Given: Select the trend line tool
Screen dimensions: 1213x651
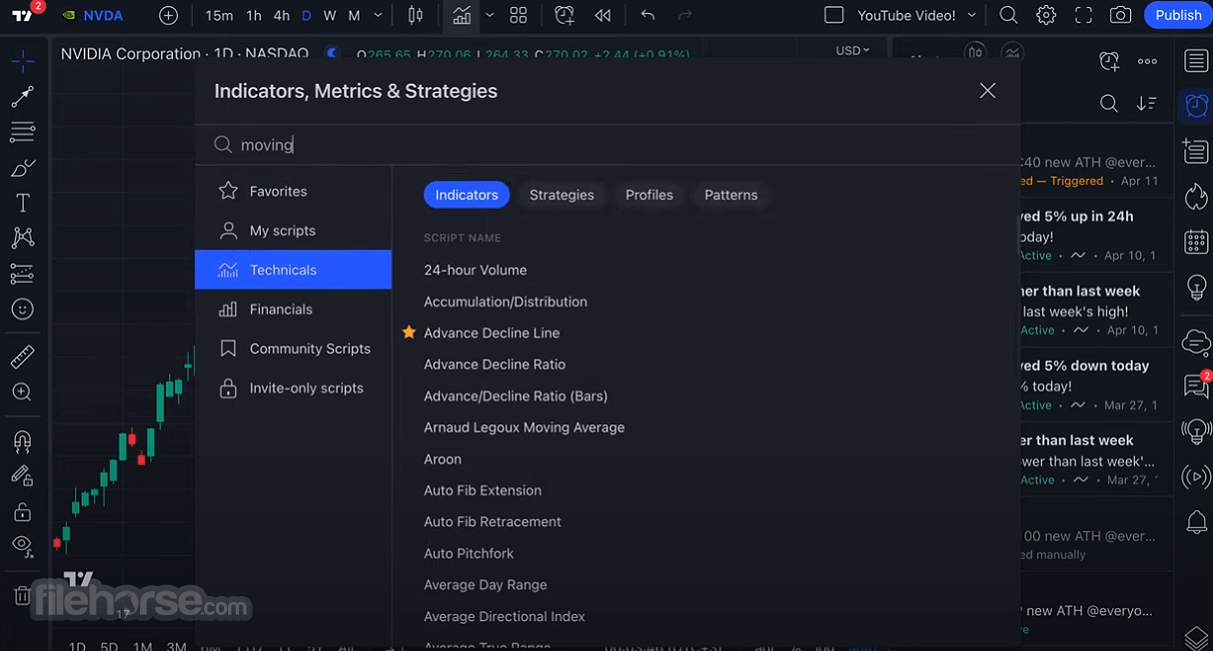Looking at the screenshot, I should click(22, 96).
